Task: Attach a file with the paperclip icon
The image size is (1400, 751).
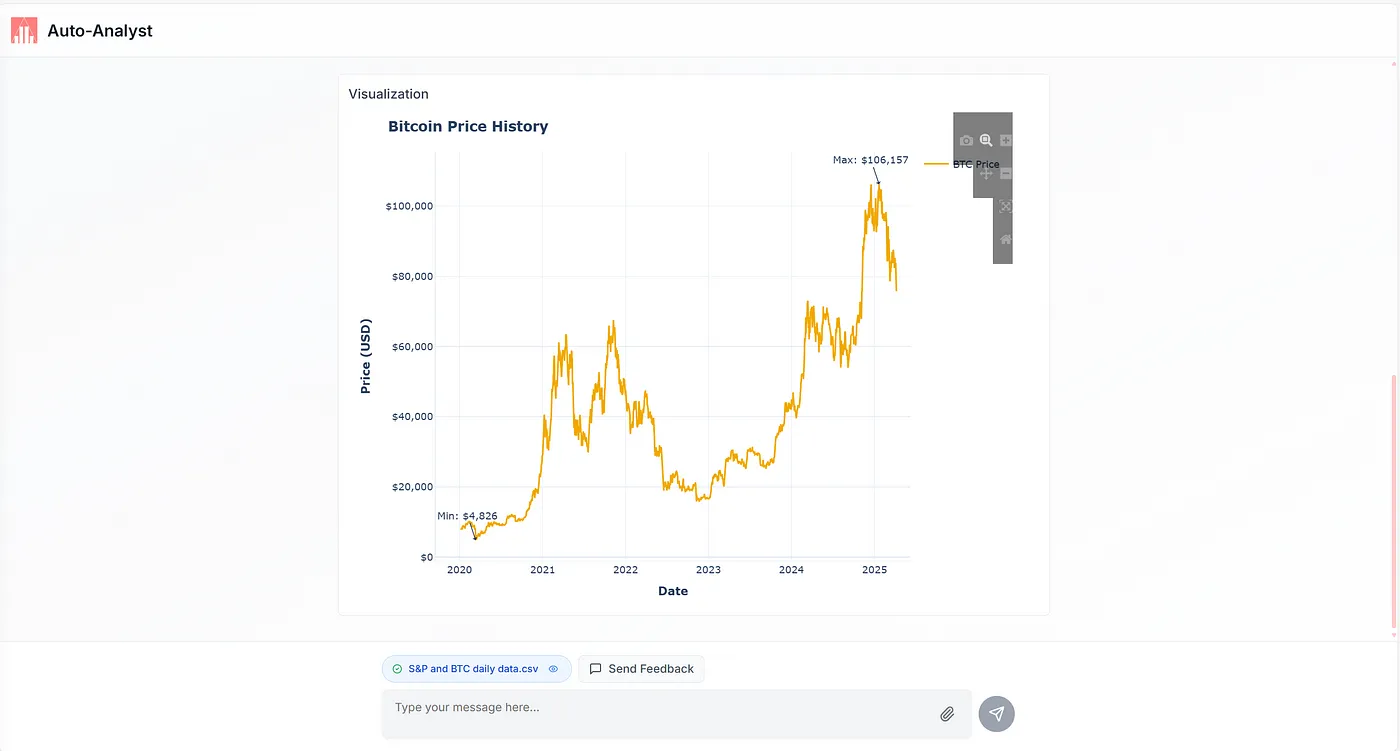Action: (947, 714)
